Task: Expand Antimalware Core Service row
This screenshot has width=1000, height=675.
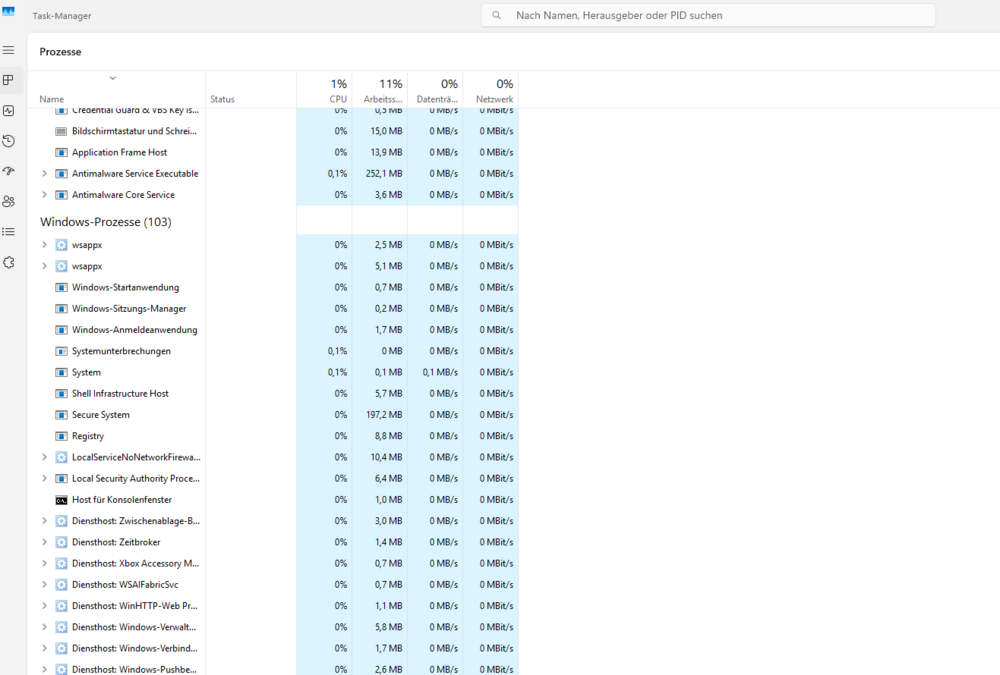Action: [44, 195]
